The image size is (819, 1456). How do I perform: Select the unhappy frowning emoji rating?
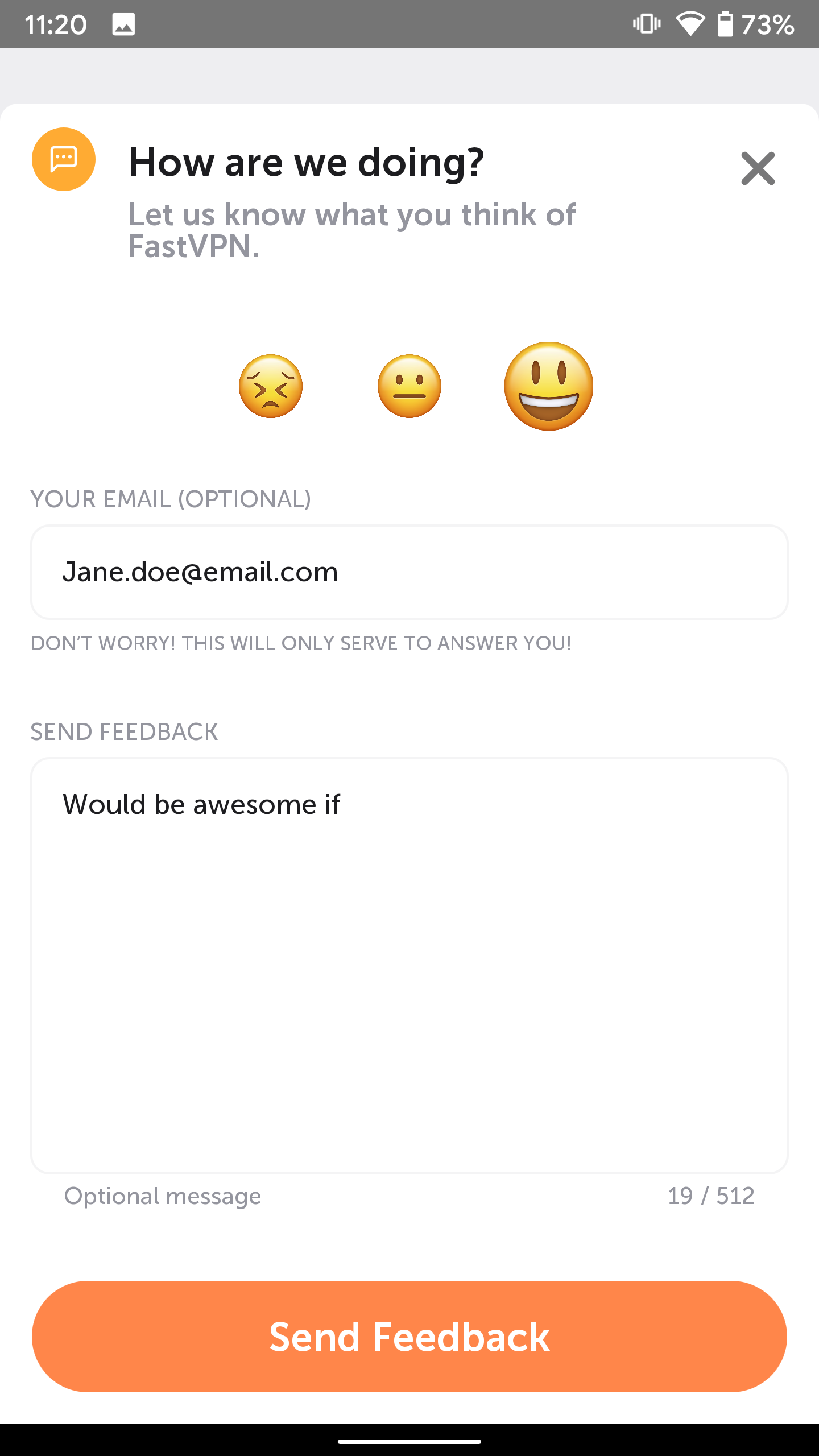click(x=271, y=386)
